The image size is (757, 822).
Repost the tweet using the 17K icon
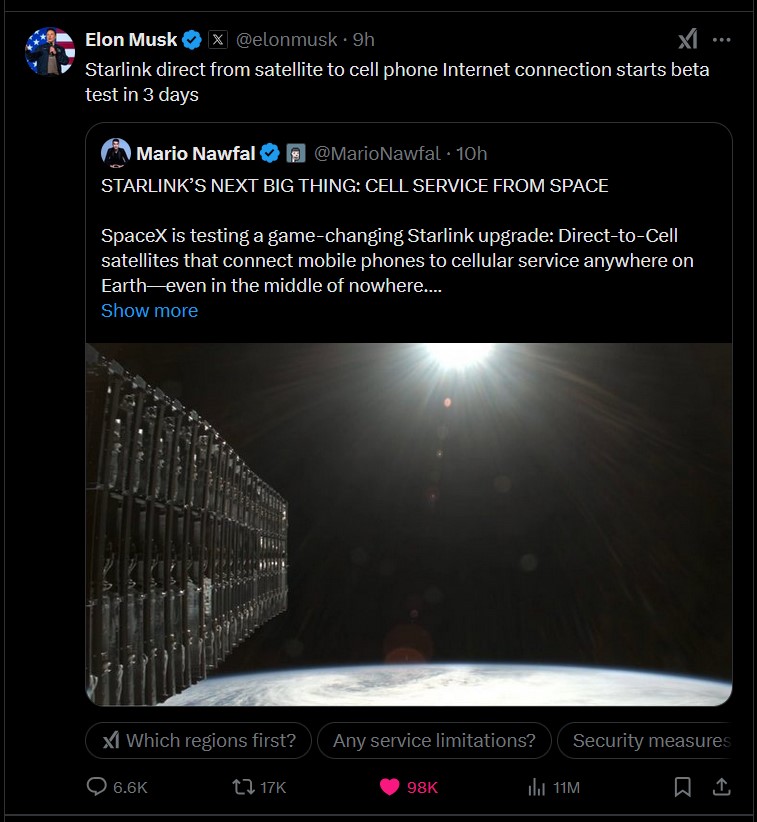point(242,787)
